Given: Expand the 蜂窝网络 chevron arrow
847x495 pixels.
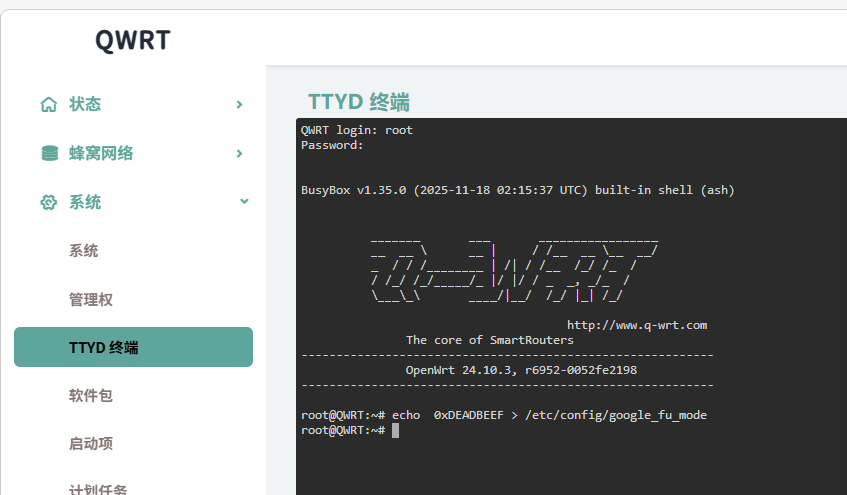Looking at the screenshot, I should 239,153.
